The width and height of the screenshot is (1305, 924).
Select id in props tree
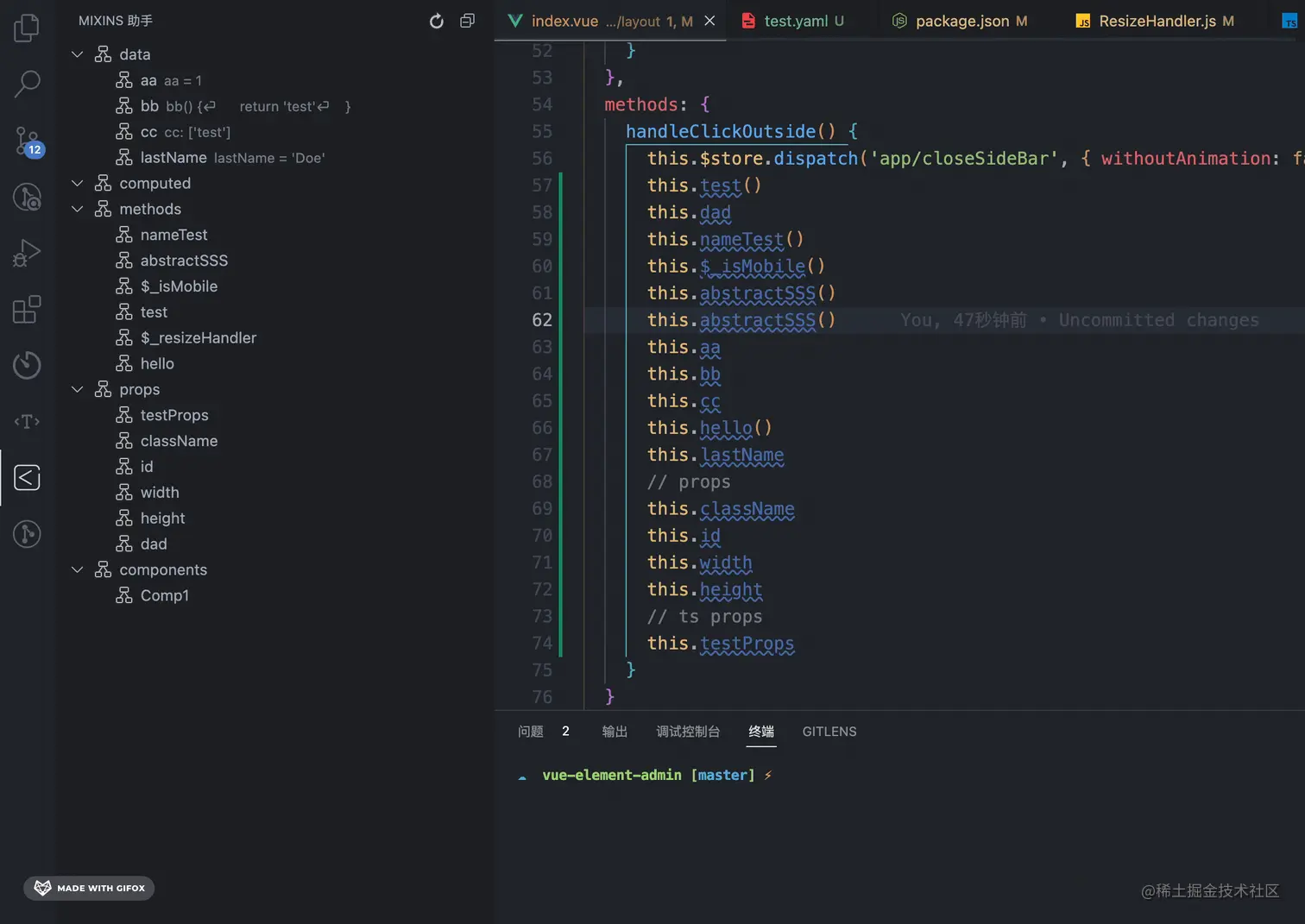[274, 467]
